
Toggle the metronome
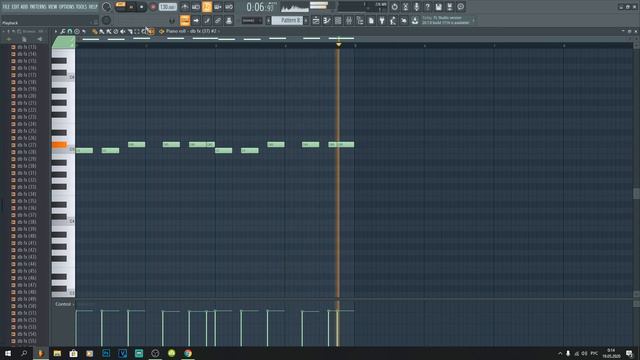click(185, 7)
